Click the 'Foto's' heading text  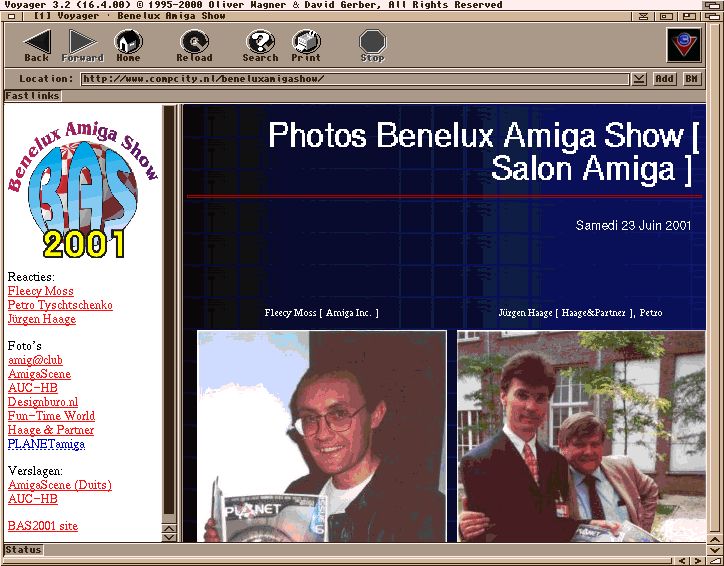(x=24, y=346)
